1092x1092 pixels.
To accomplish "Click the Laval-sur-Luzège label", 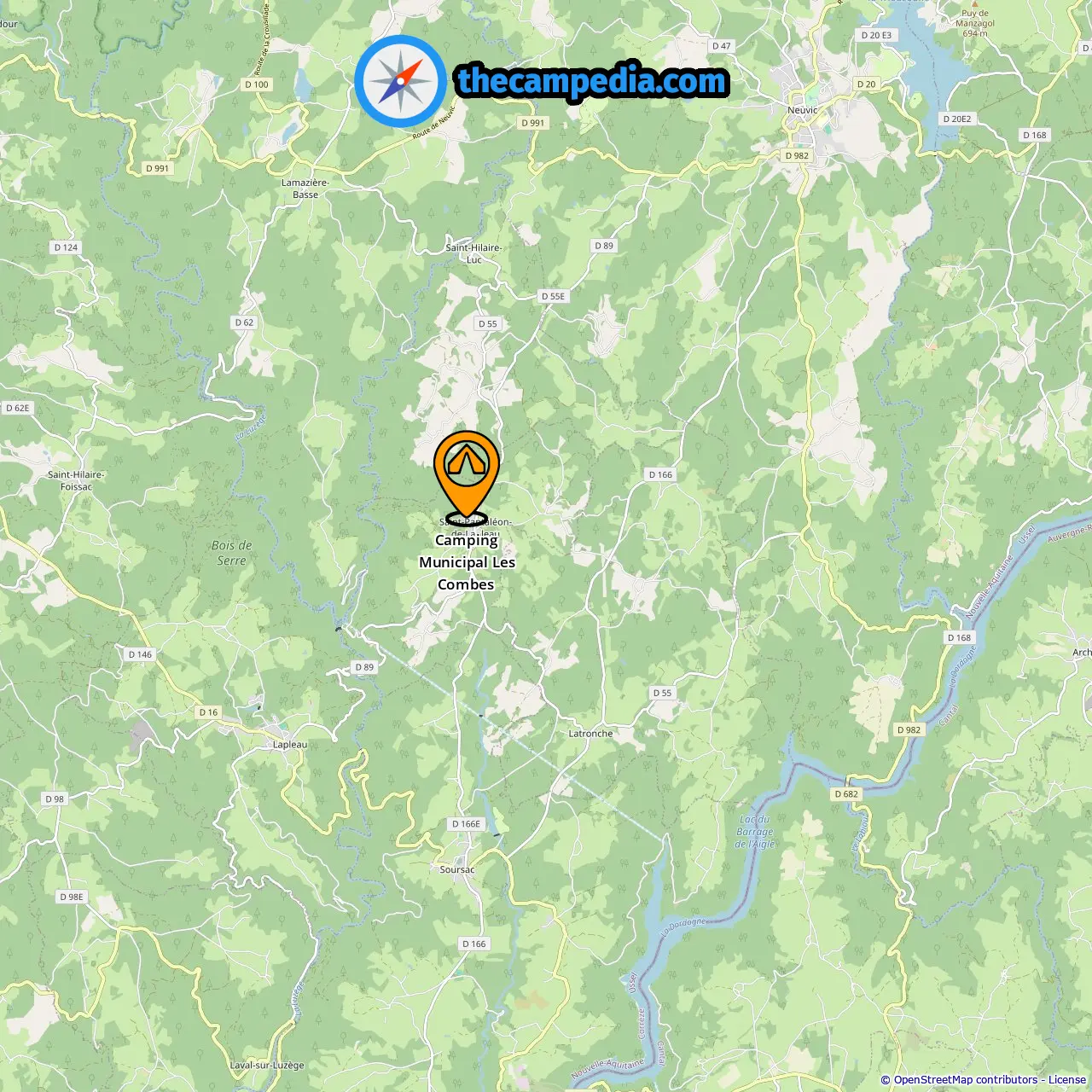I will point(267,1066).
